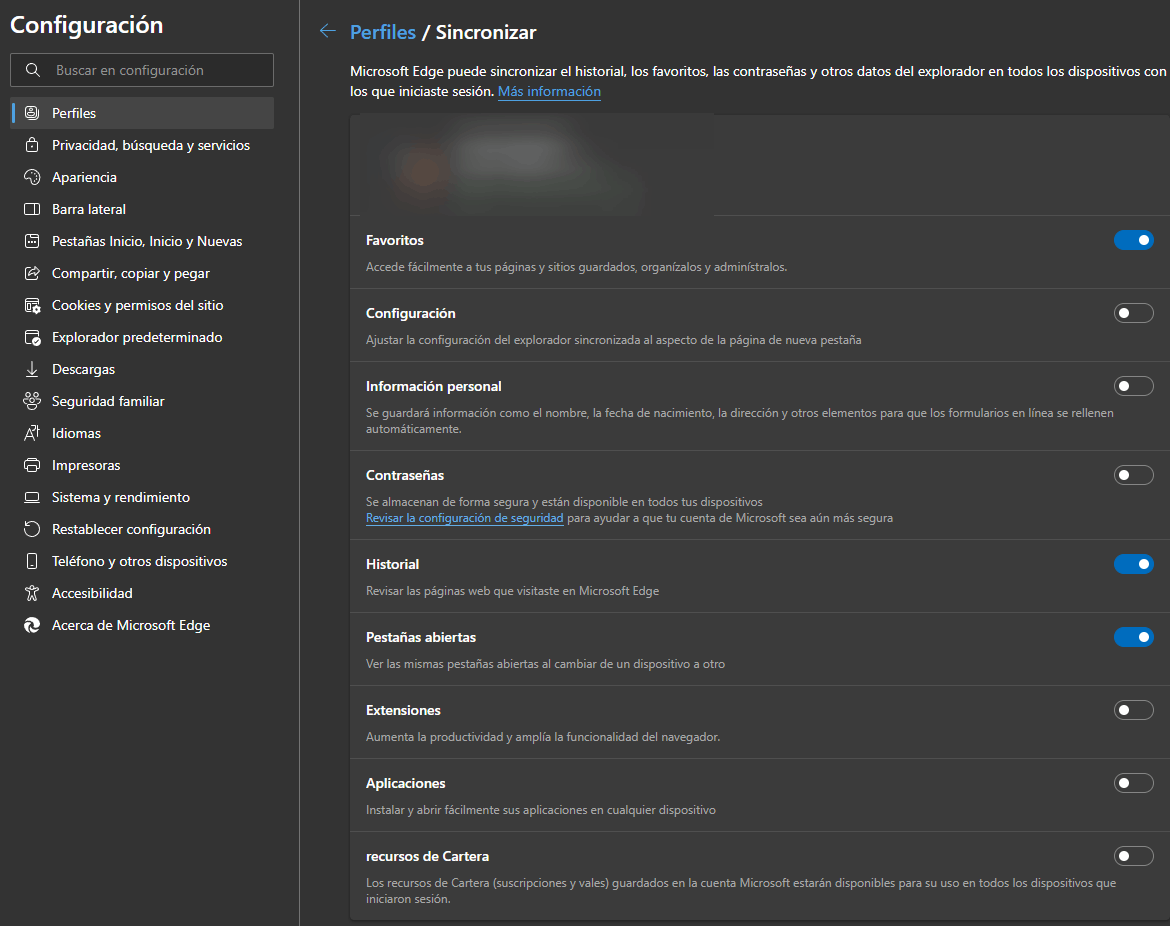This screenshot has width=1170, height=926.
Task: Open Perfiles settings section
Action: coord(142,113)
